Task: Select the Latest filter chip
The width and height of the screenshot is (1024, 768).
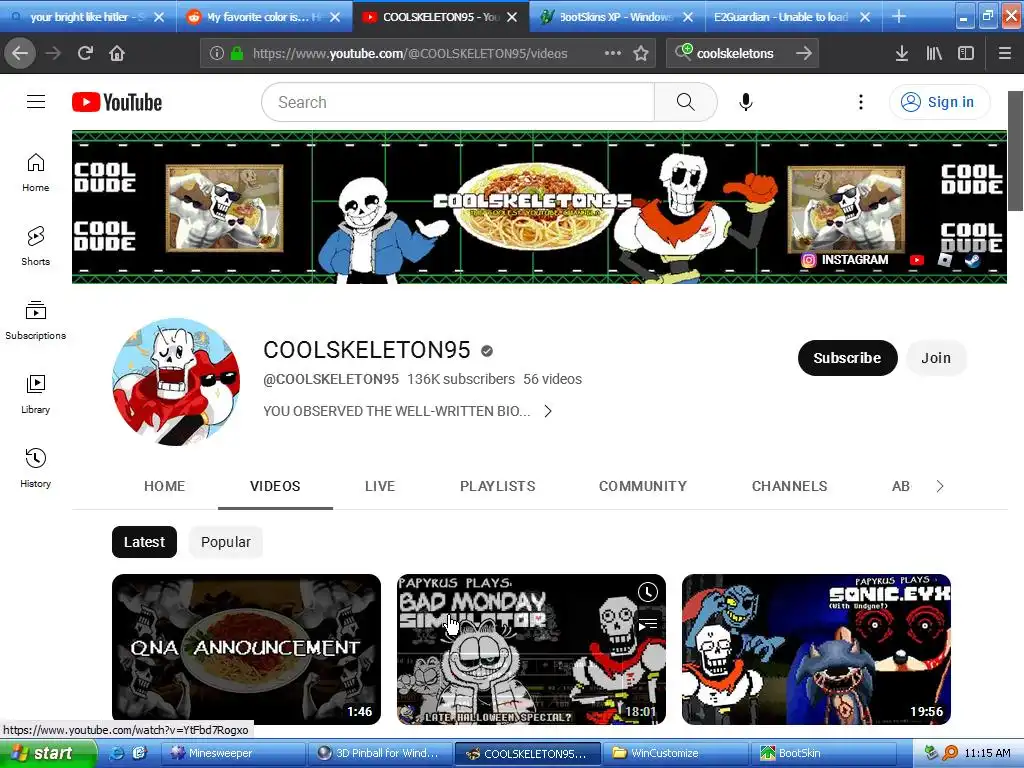Action: point(144,542)
